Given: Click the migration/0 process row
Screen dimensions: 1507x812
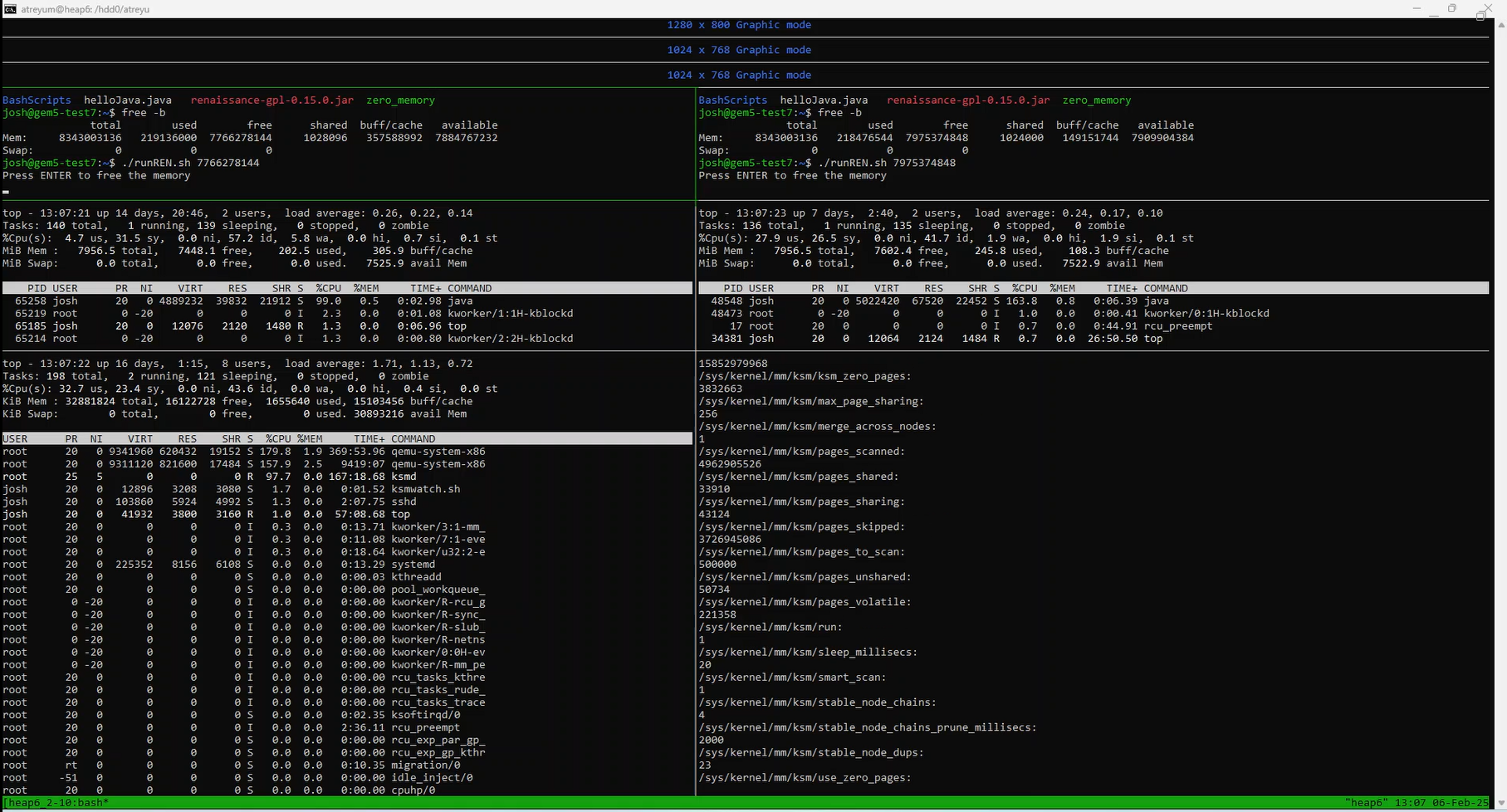Looking at the screenshot, I should [x=347, y=765].
